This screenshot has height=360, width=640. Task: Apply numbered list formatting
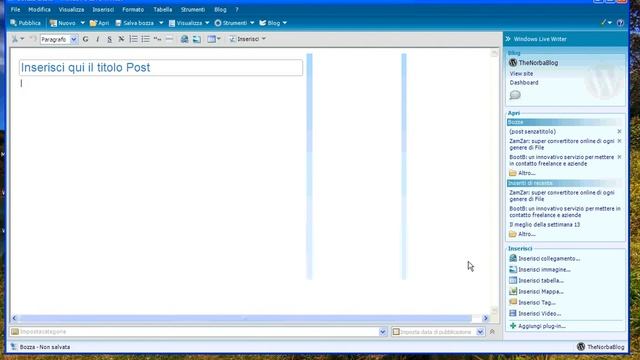[x=133, y=39]
